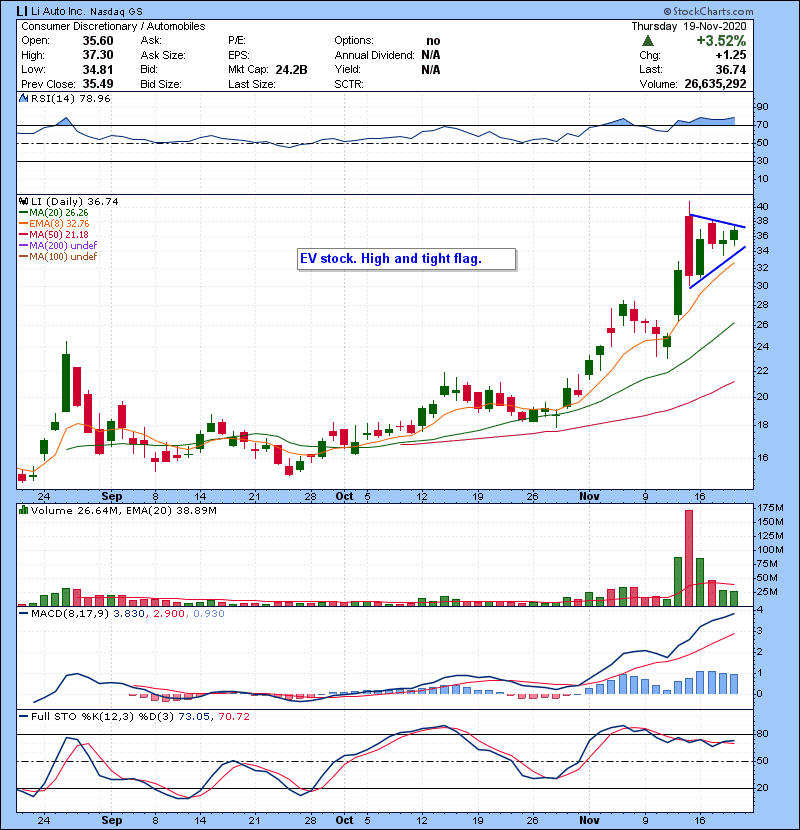Click the stochastic %D value 70.72
Image resolution: width=800 pixels, height=830 pixels.
coord(233,716)
